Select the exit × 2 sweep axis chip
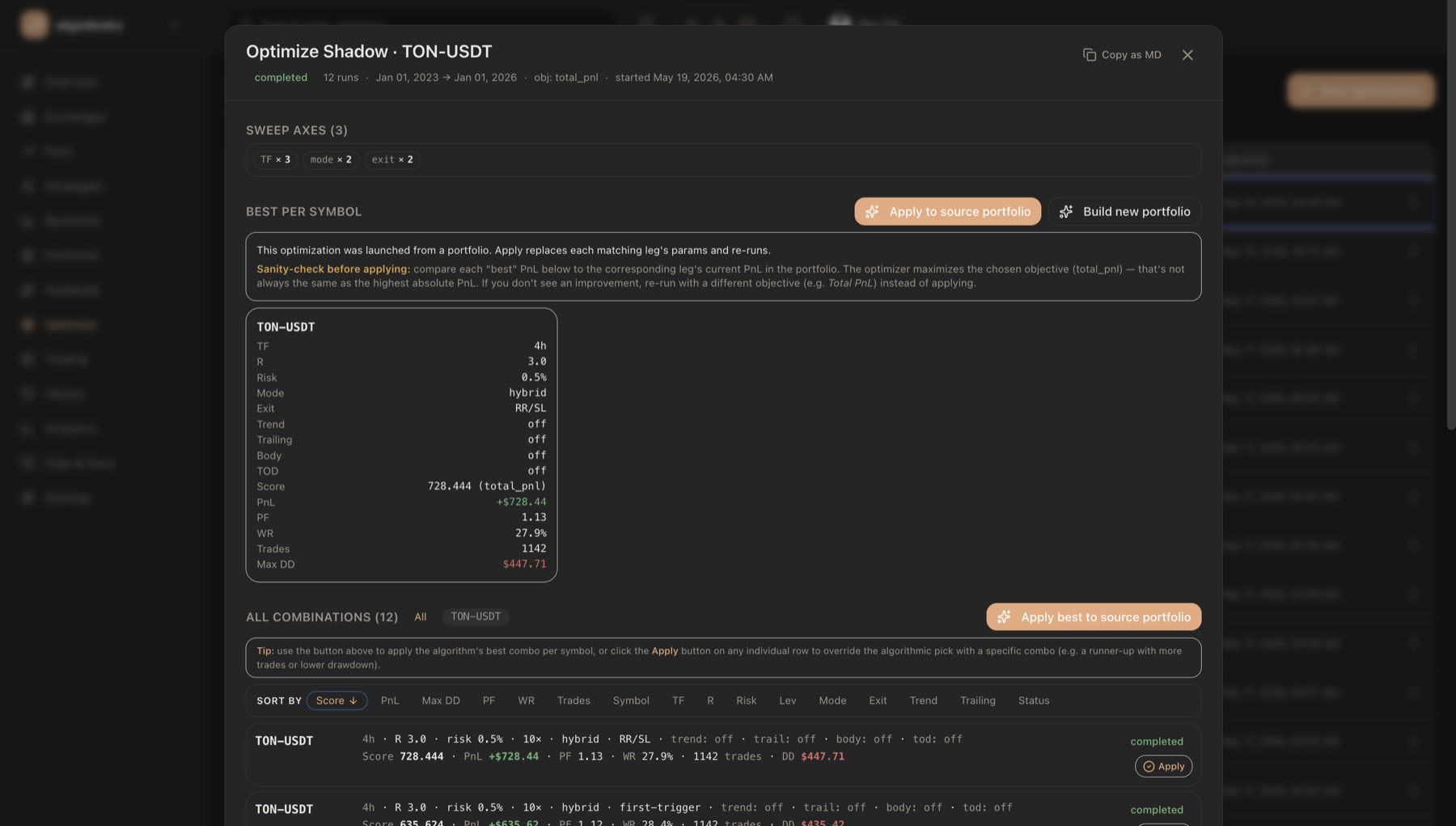This screenshot has height=826, width=1456. [x=392, y=160]
